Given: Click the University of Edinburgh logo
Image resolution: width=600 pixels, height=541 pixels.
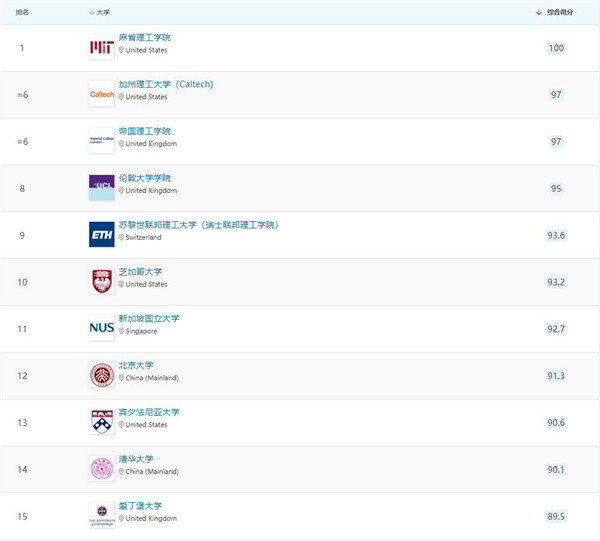Looking at the screenshot, I should tap(102, 515).
